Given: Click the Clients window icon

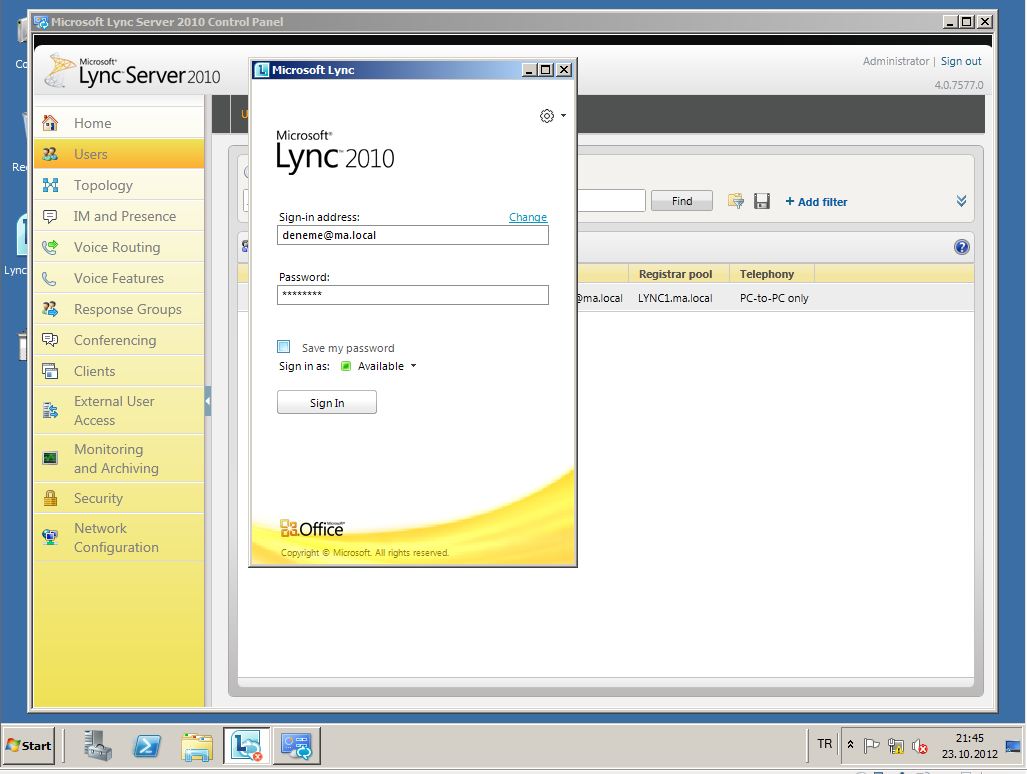Looking at the screenshot, I should coord(50,371).
